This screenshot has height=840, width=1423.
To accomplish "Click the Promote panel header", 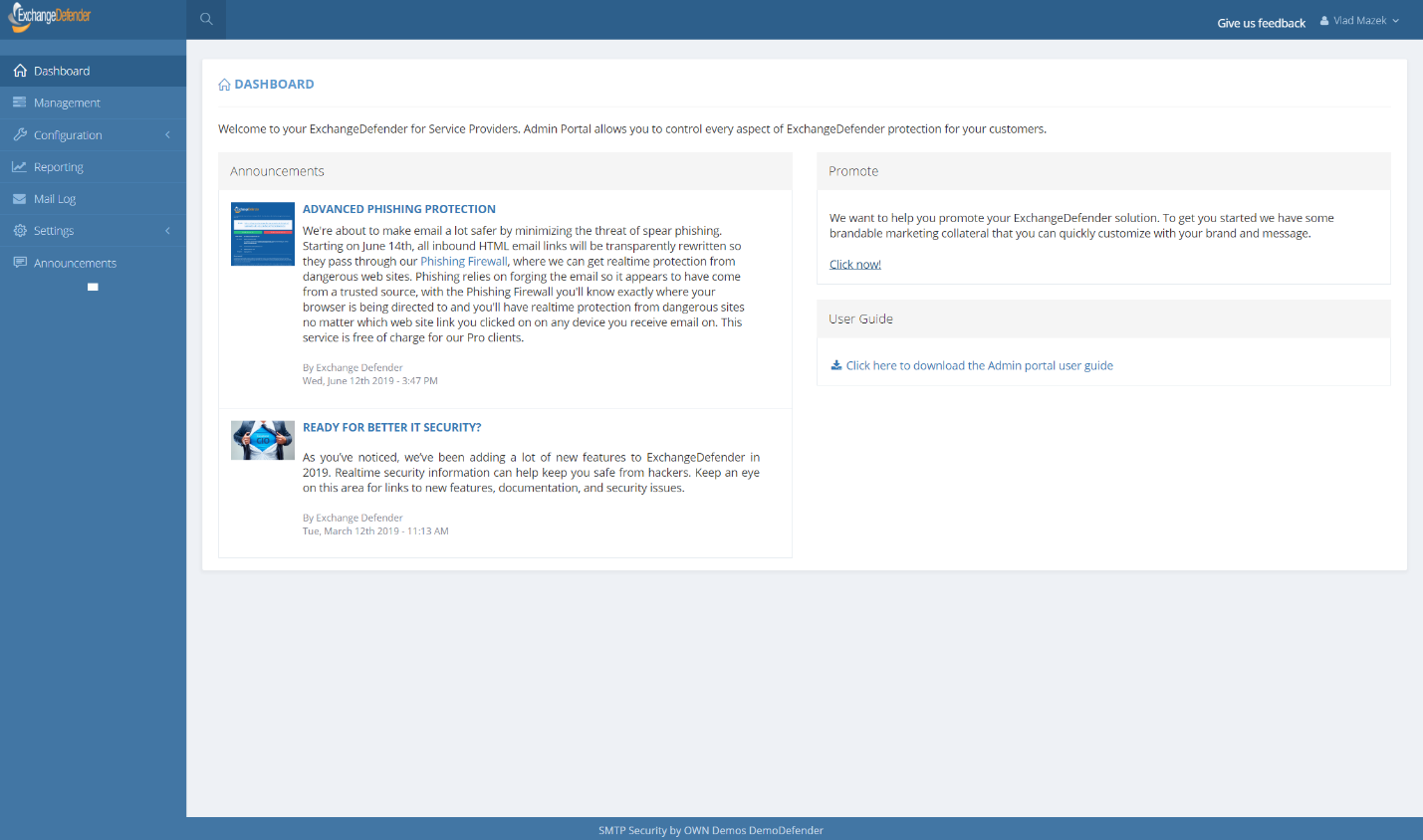I will 1103,171.
